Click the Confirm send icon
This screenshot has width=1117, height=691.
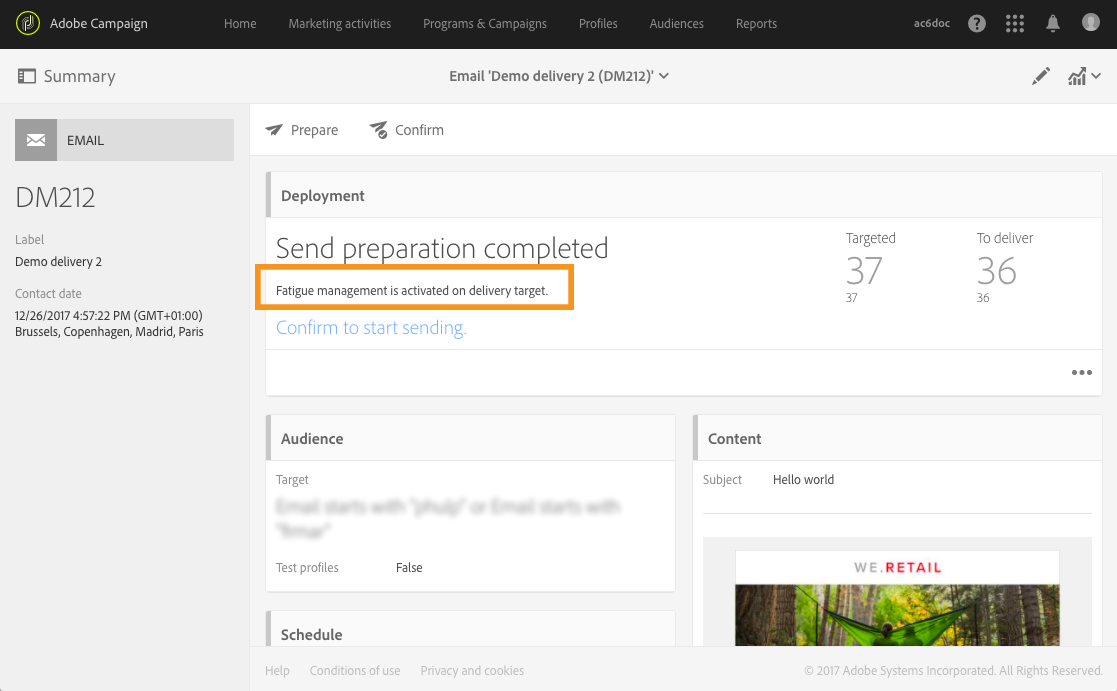[x=378, y=130]
